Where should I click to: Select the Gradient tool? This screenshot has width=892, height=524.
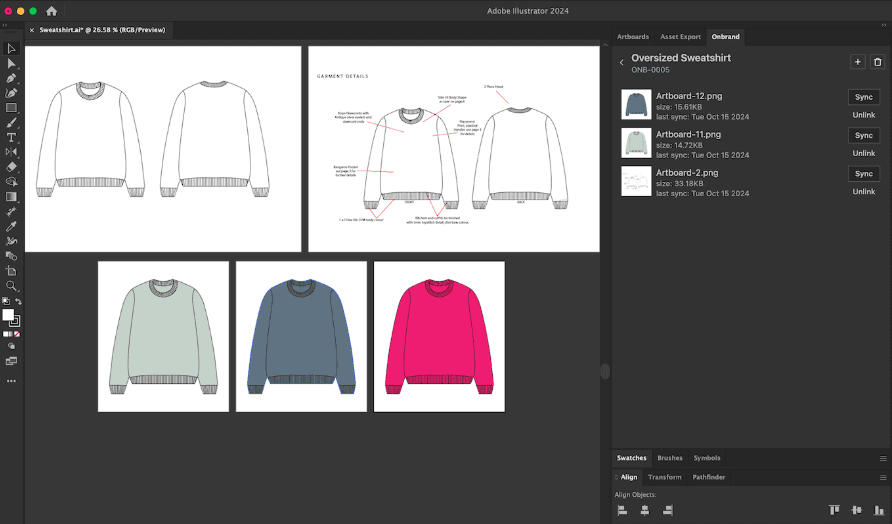(11, 196)
